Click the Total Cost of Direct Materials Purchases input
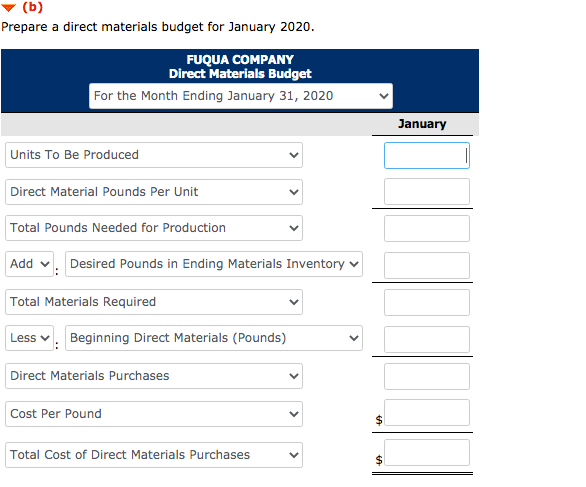586x487 pixels. point(427,453)
